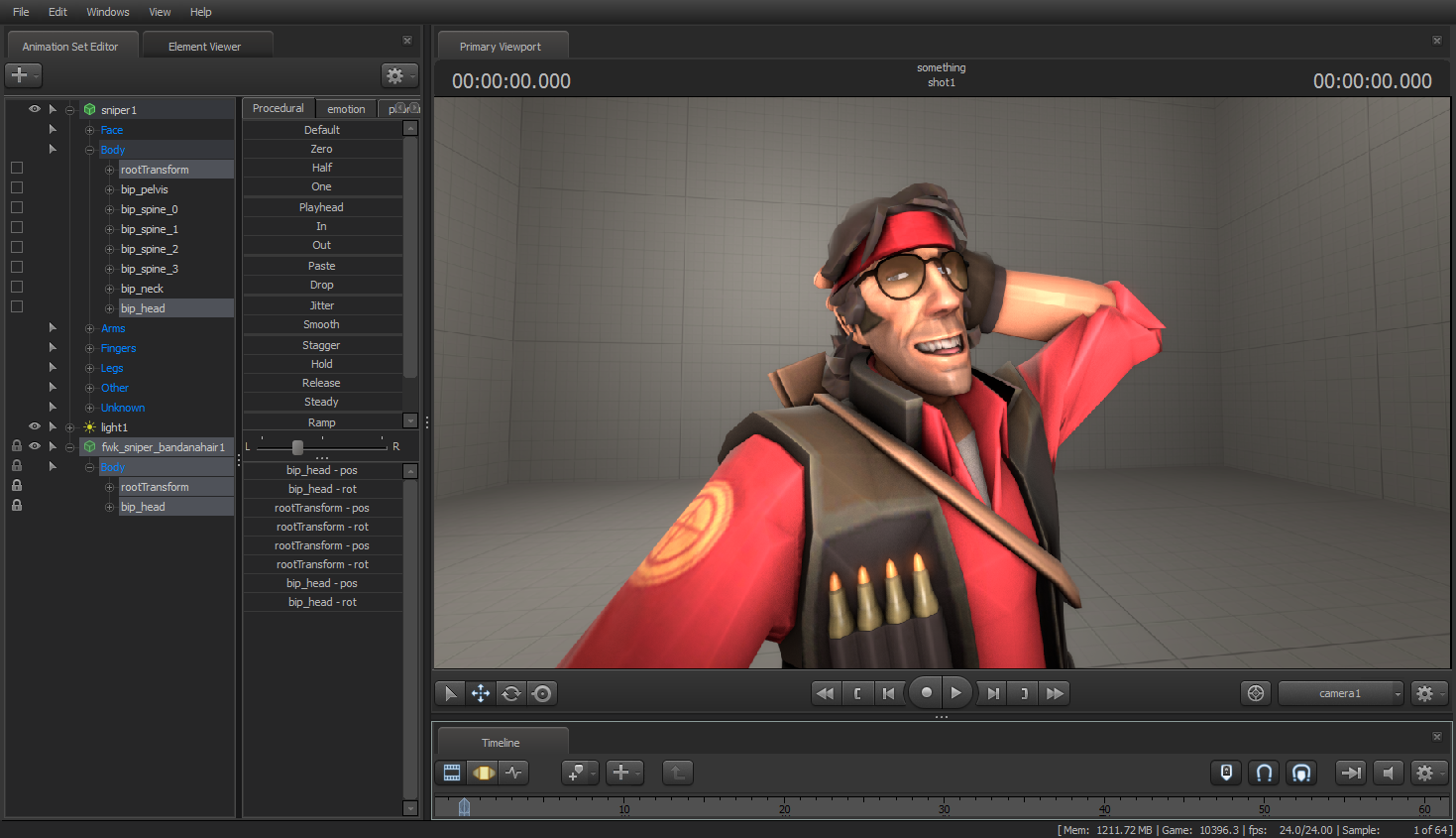1456x838 pixels.
Task: Click the timeline playhead marker
Action: [x=464, y=806]
